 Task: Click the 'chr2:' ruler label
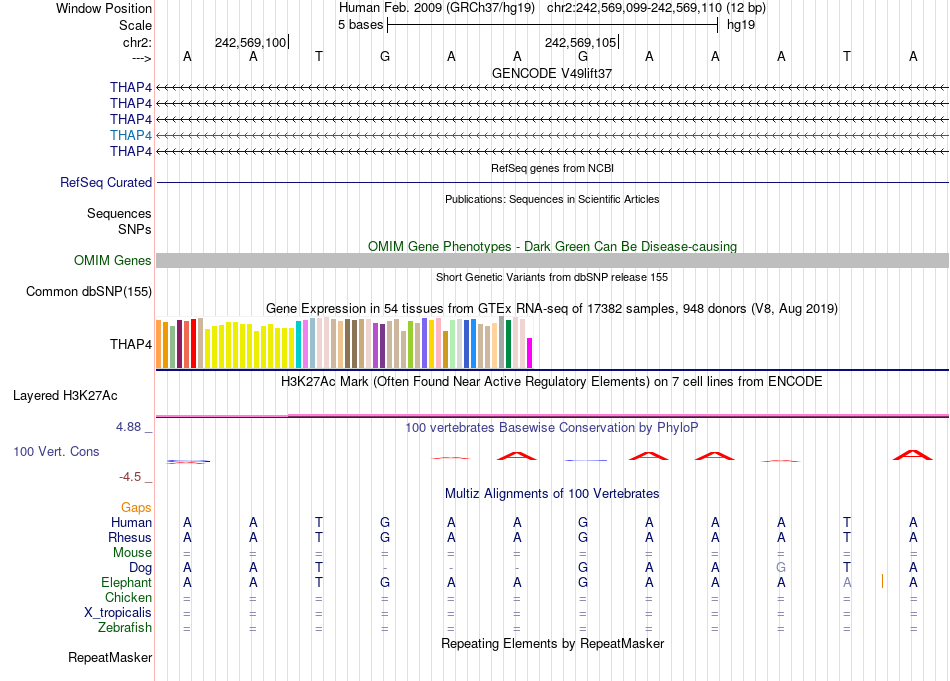point(137,42)
